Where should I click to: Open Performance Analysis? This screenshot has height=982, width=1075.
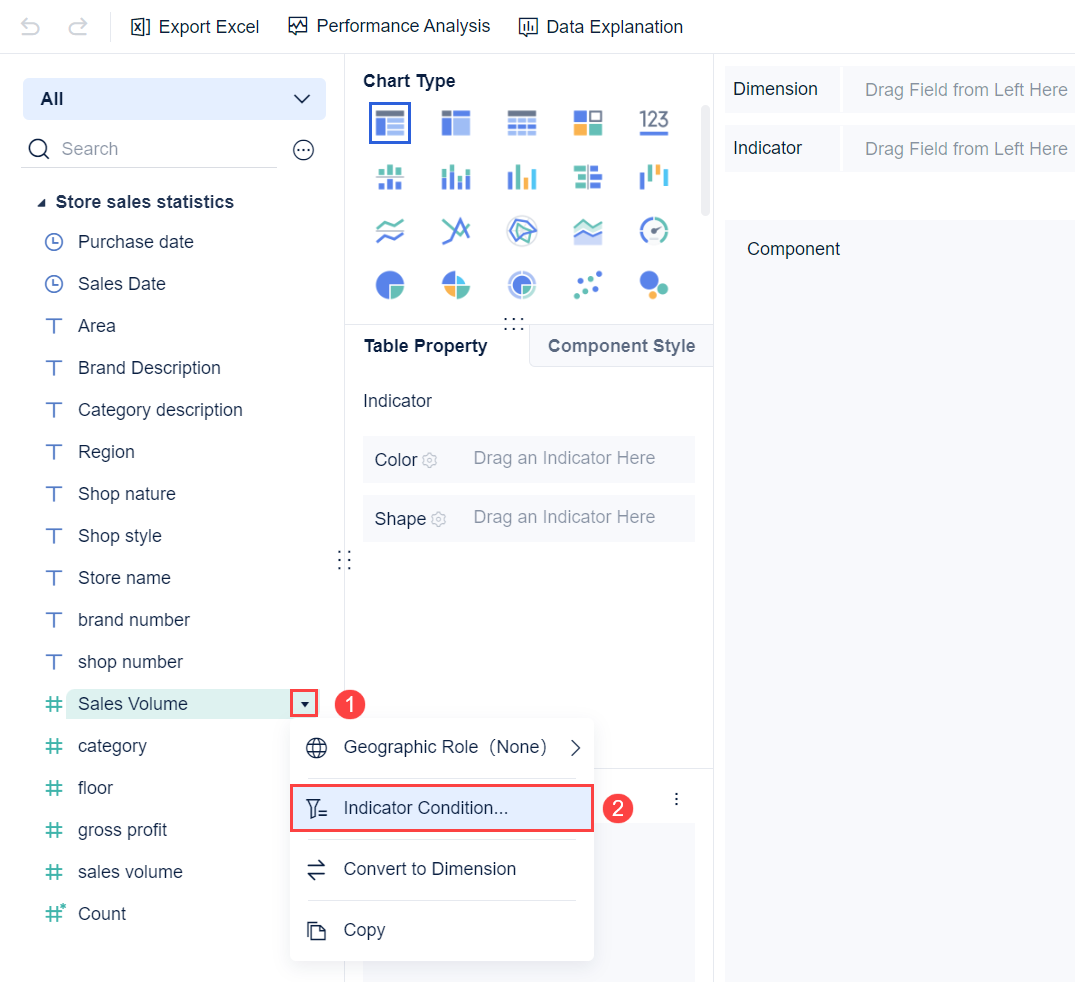click(x=389, y=26)
